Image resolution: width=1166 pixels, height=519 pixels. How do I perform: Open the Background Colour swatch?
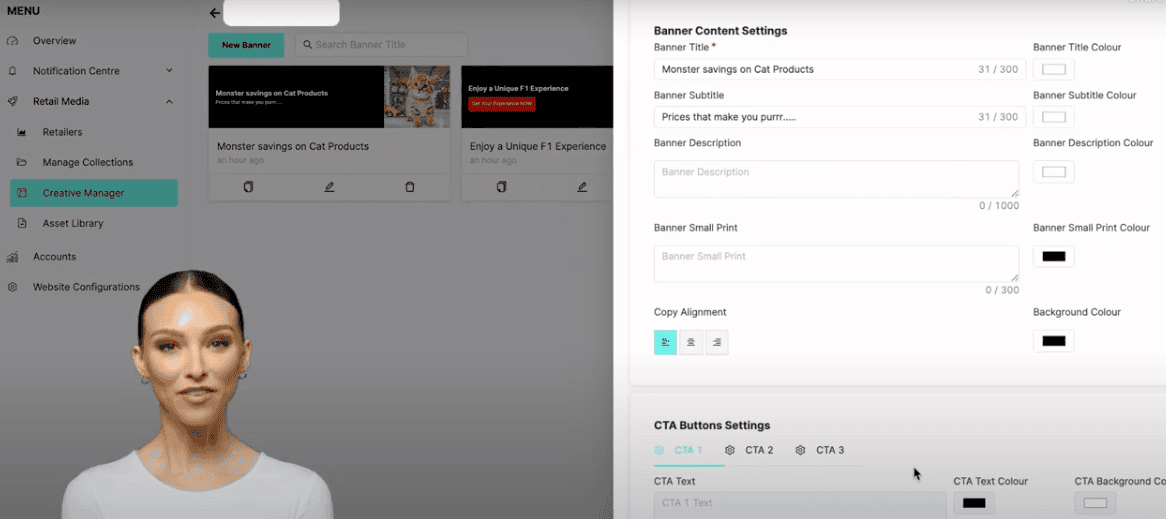click(x=1053, y=341)
